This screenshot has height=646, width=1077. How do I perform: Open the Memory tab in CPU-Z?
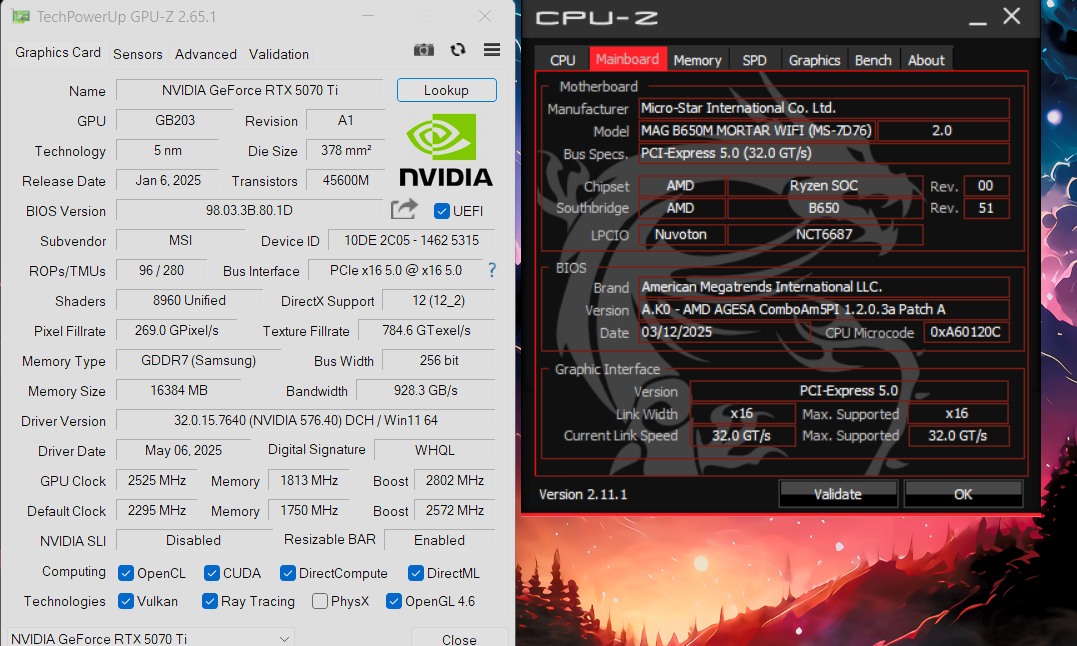pos(697,60)
